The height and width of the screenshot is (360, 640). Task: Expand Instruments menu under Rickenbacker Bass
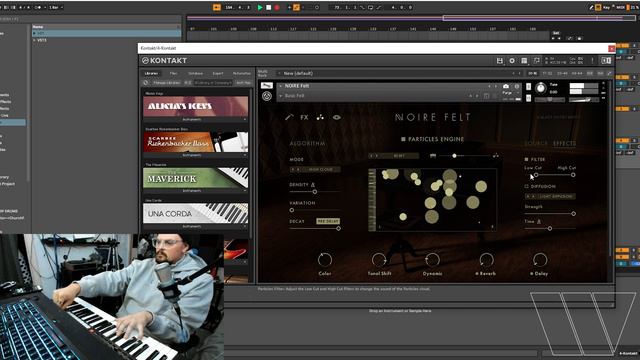(196, 156)
